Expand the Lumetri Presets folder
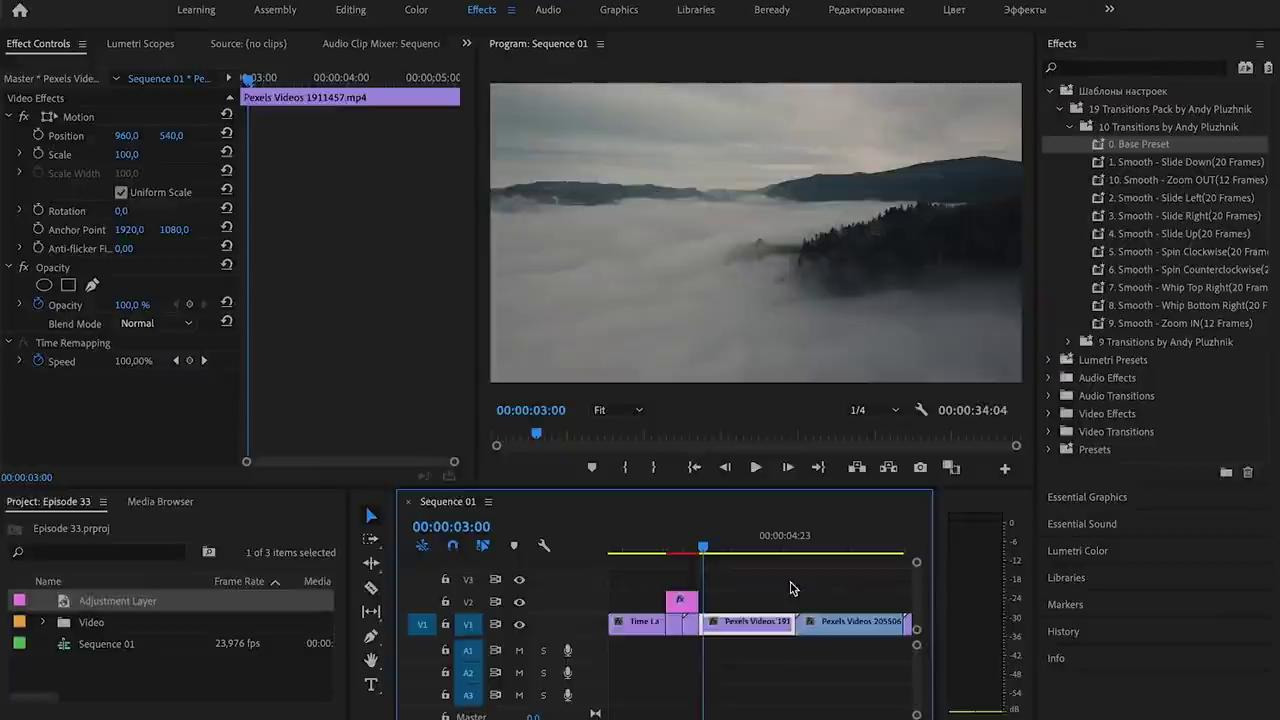This screenshot has height=720, width=1280. [x=1049, y=360]
